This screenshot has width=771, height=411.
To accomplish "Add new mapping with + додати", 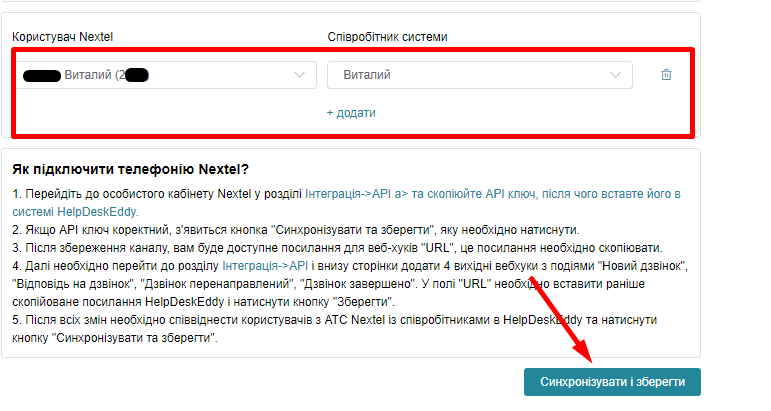I will click(x=351, y=113).
